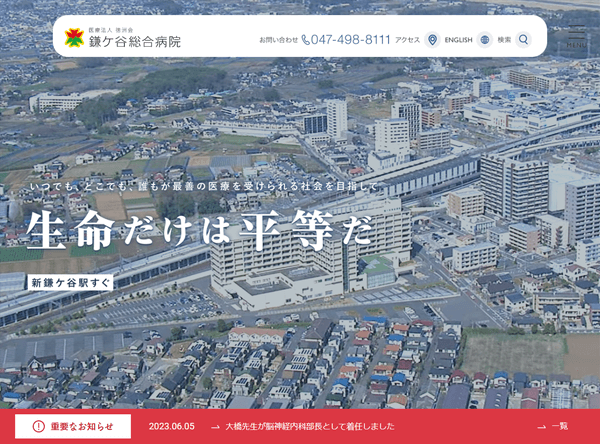This screenshot has width=600, height=444.
Task: Open the 鎌ケ谷総合病院 home link text
Action: pyautogui.click(x=135, y=41)
